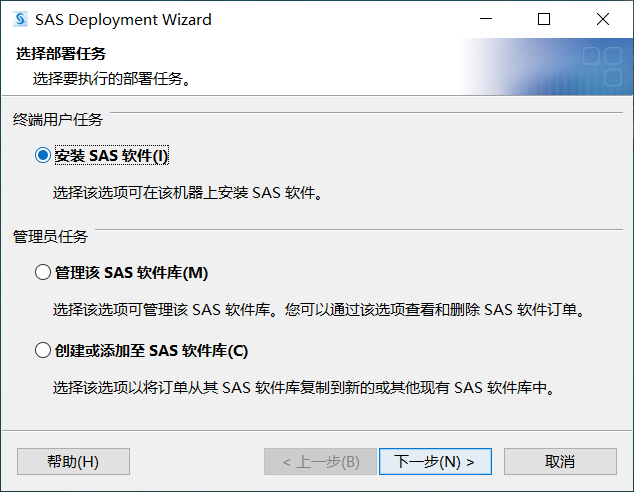
Task: Choose the 管理该 SAS 软件库(M) radio option
Action: 42,272
